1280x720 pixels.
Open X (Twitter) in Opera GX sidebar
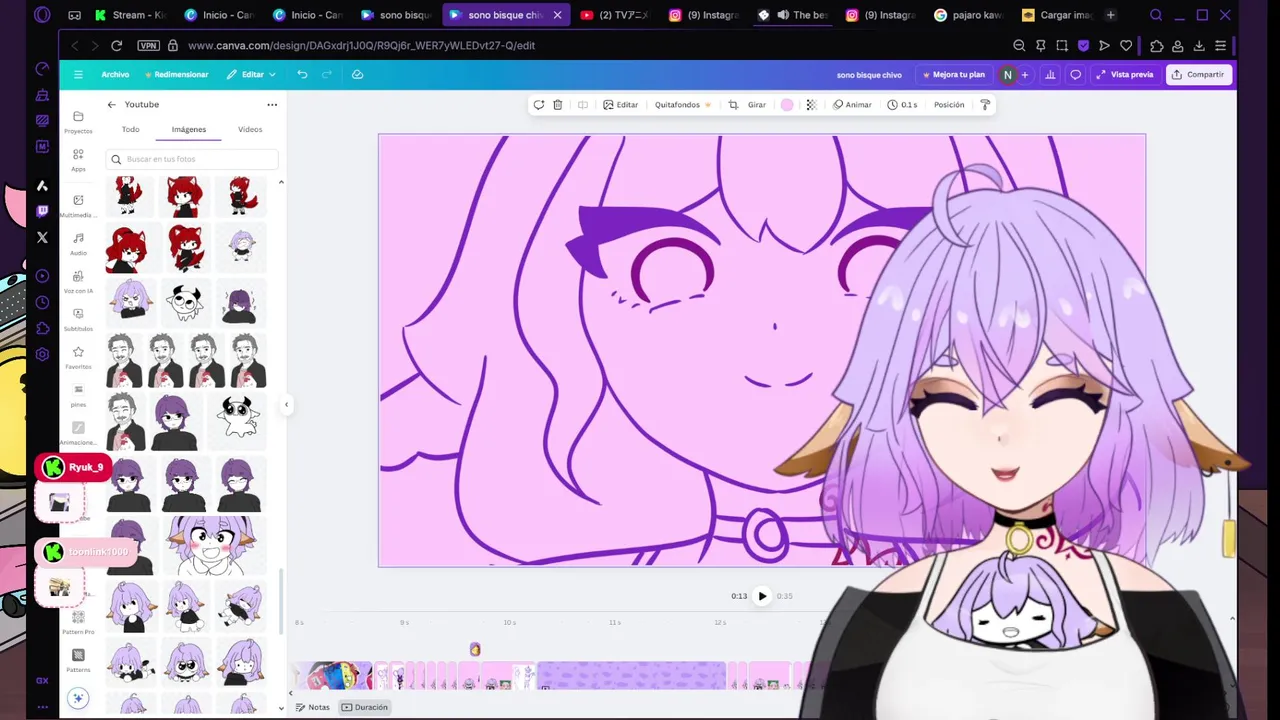tap(42, 238)
